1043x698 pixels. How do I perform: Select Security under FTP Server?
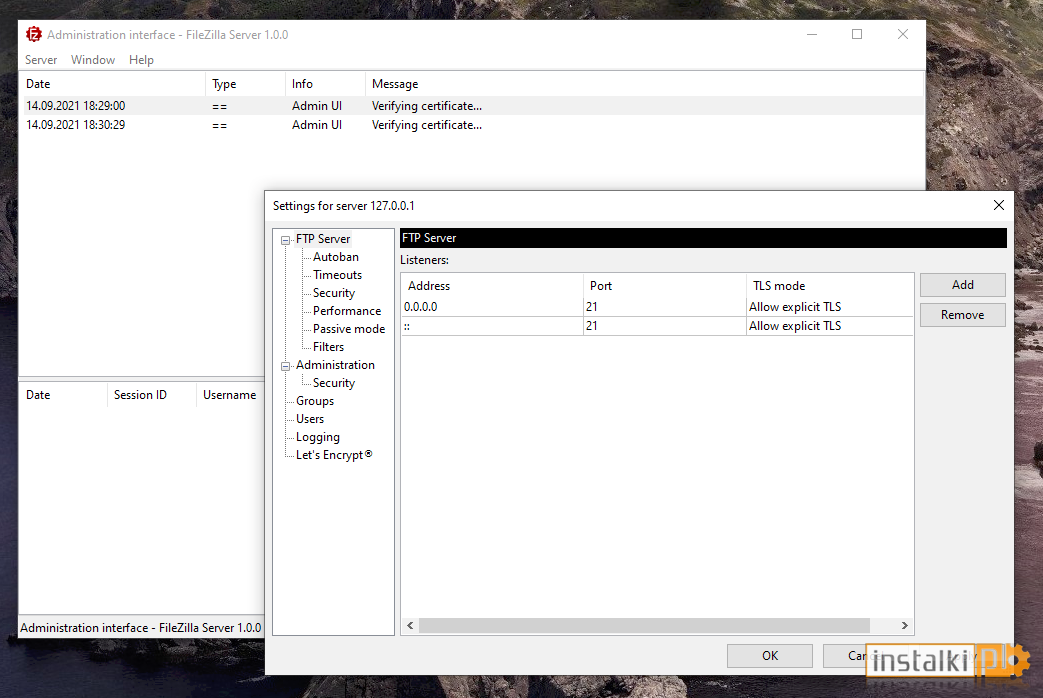point(333,293)
